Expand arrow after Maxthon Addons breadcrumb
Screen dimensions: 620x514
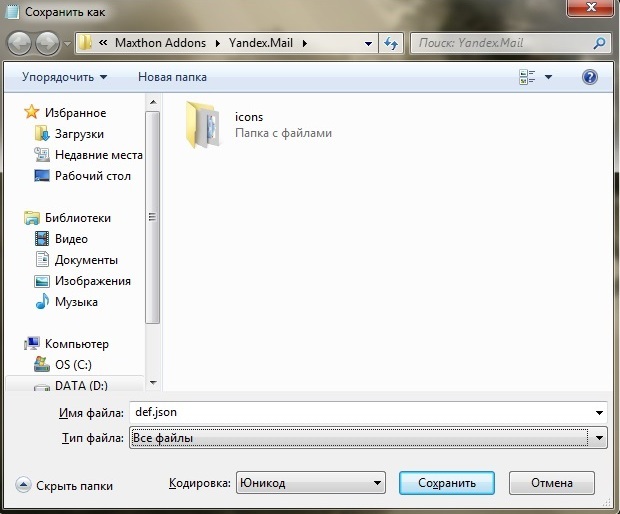pyautogui.click(x=218, y=43)
